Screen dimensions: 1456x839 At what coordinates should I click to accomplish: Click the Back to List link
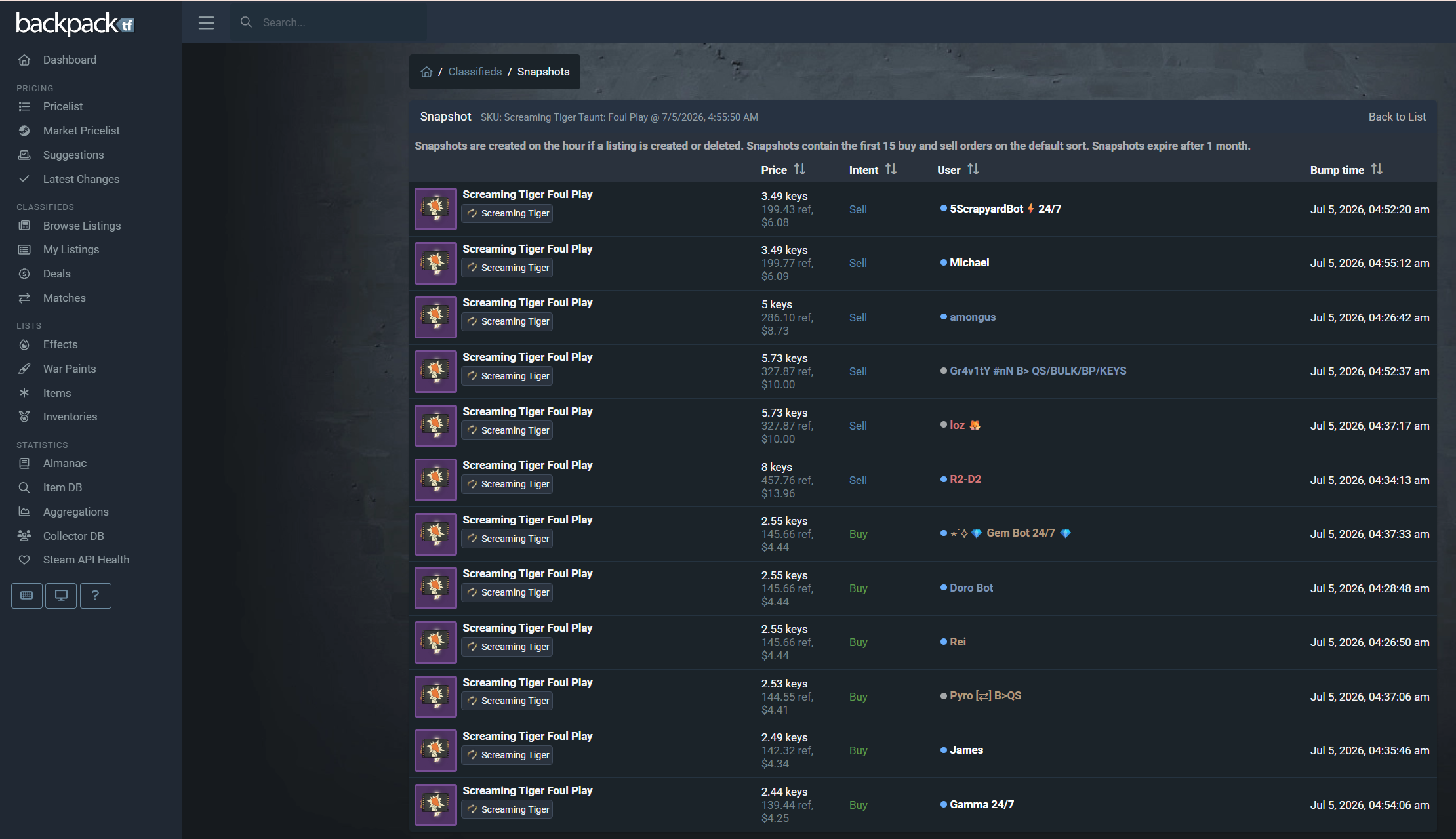(x=1397, y=117)
